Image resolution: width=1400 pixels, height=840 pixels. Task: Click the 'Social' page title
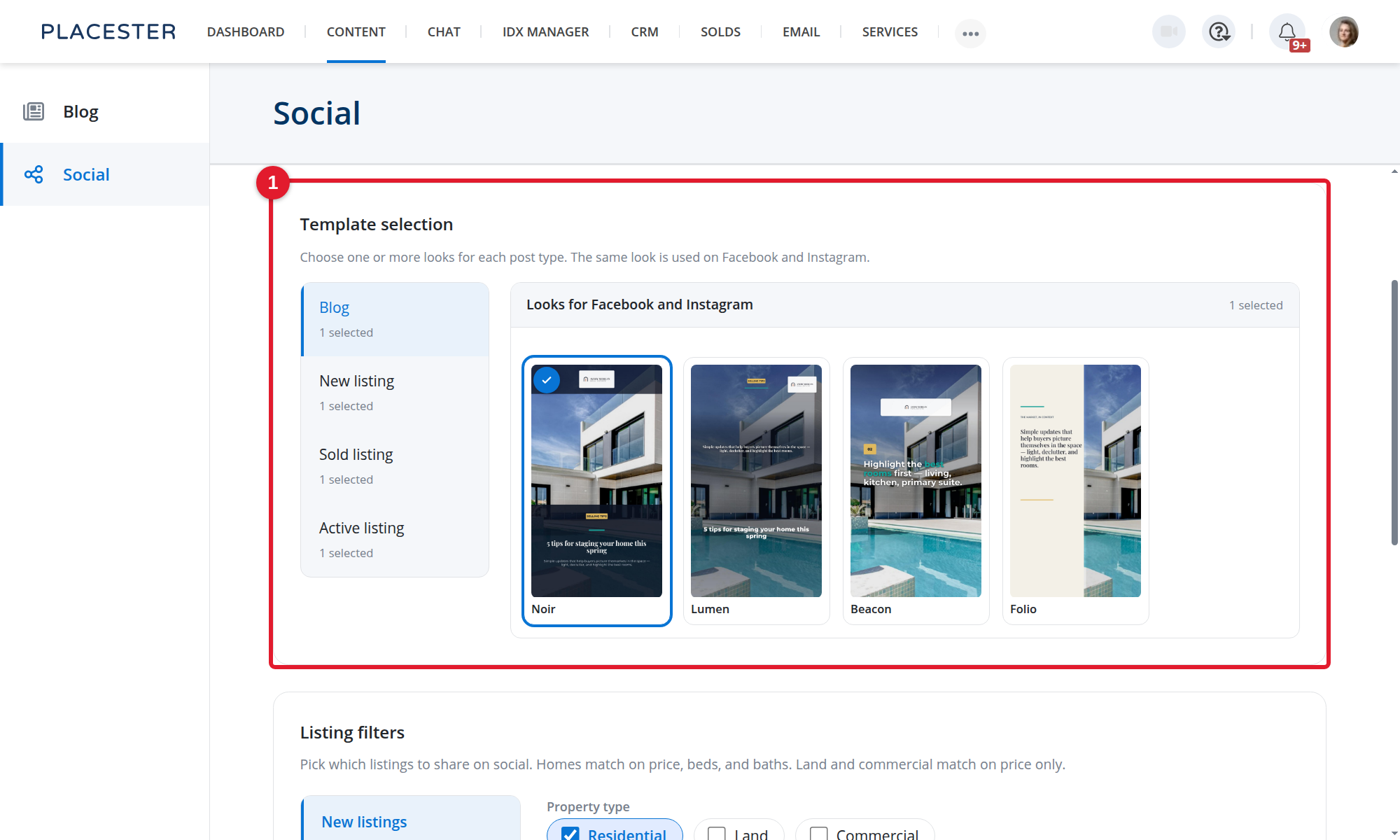coord(316,113)
